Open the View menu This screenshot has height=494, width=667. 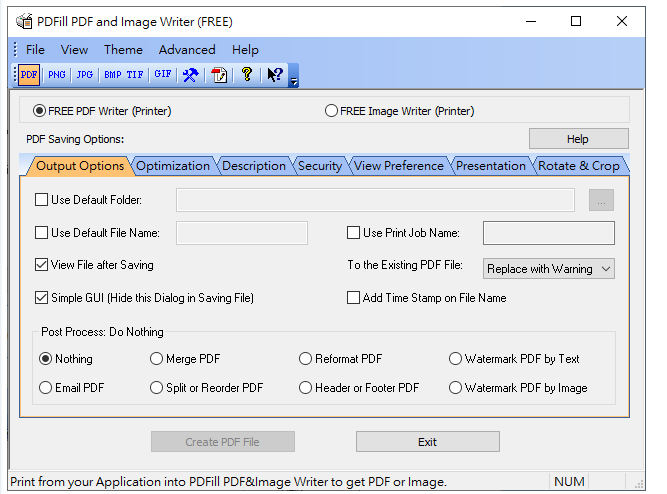click(74, 50)
